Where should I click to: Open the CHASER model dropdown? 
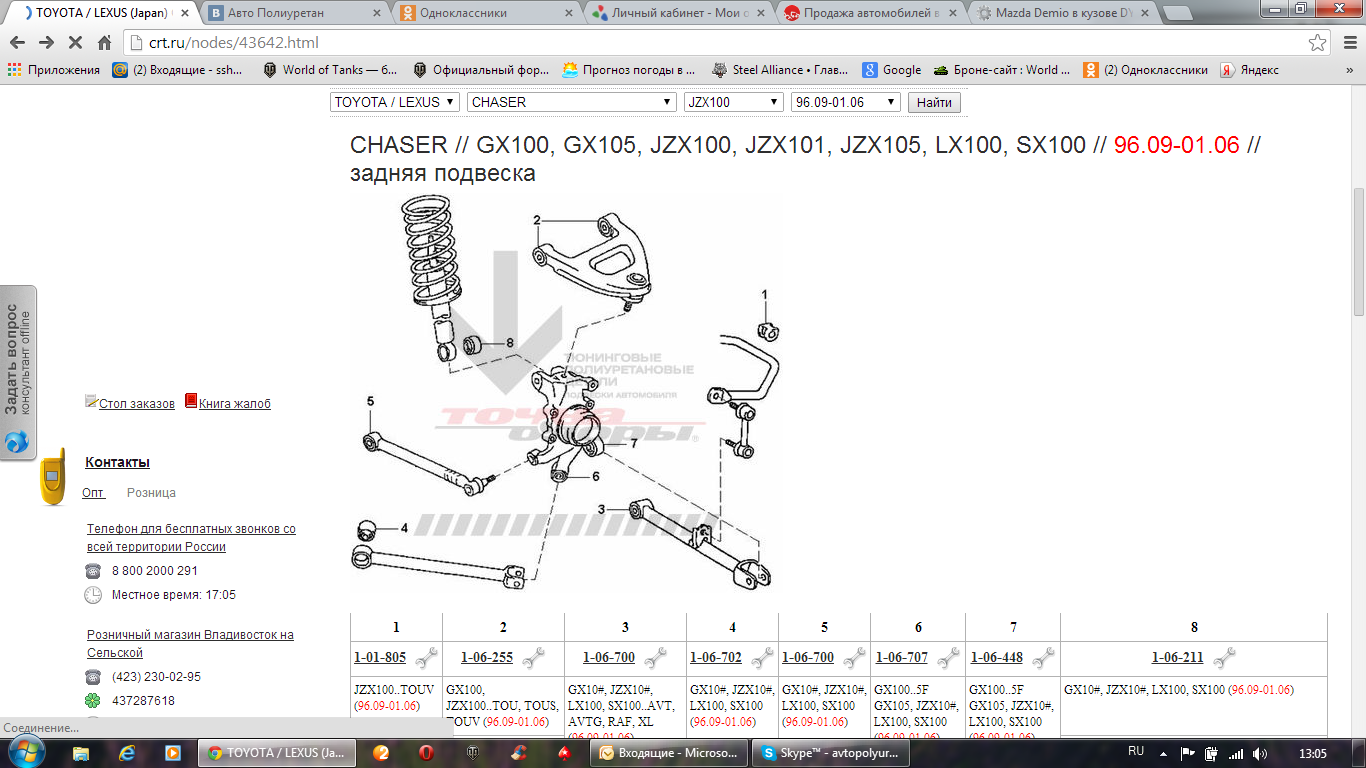point(572,102)
